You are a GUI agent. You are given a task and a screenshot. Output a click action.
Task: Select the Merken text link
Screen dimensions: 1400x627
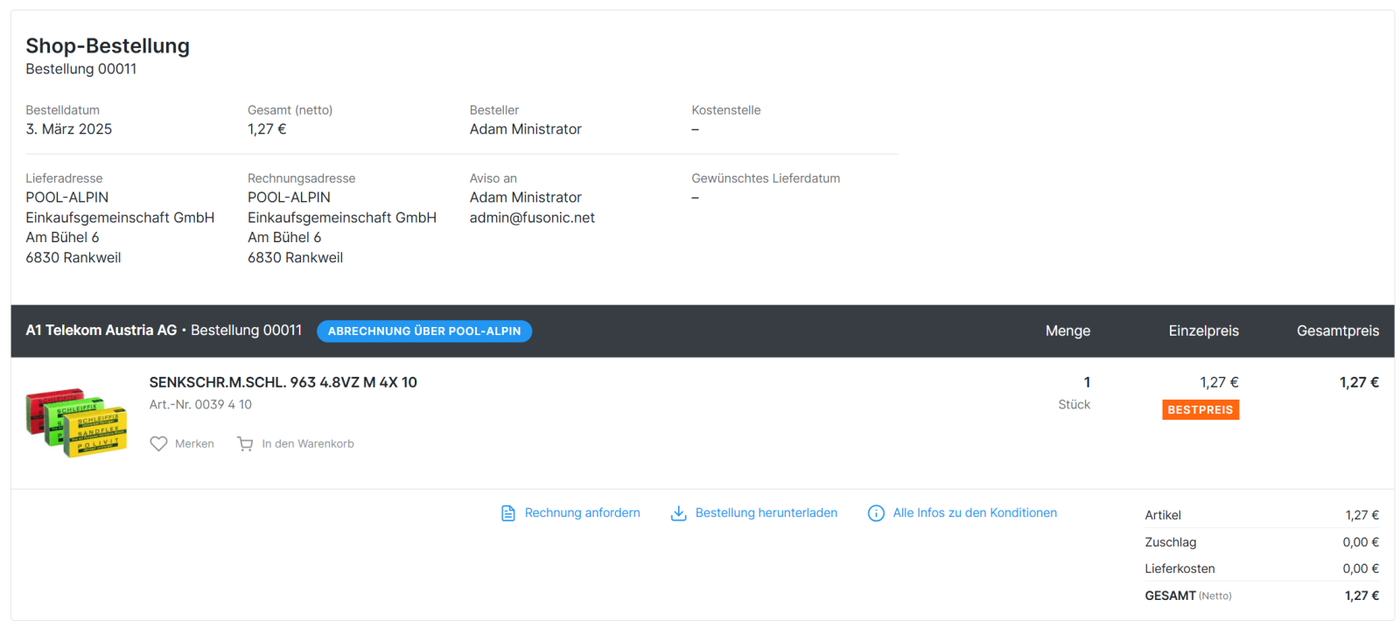(194, 444)
